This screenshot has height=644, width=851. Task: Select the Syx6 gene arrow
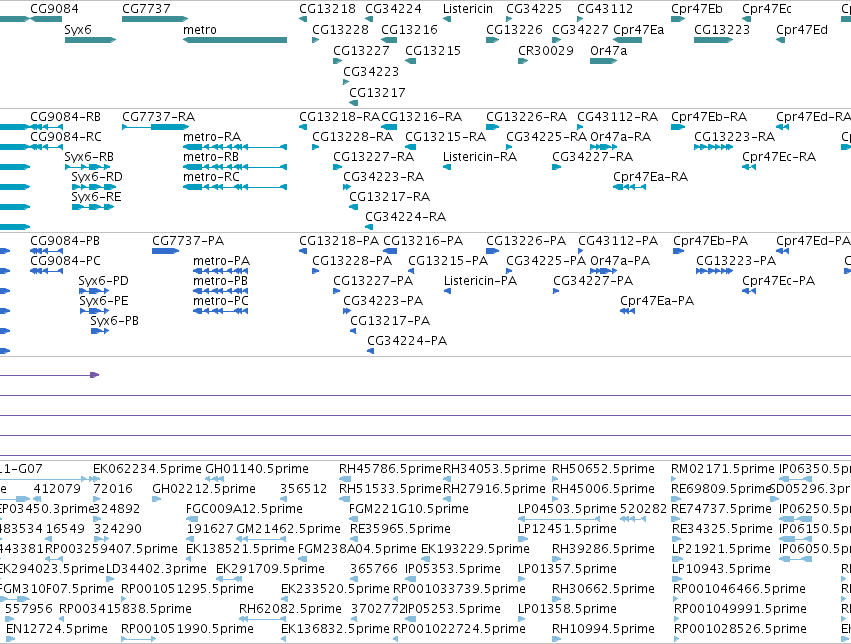(x=90, y=40)
